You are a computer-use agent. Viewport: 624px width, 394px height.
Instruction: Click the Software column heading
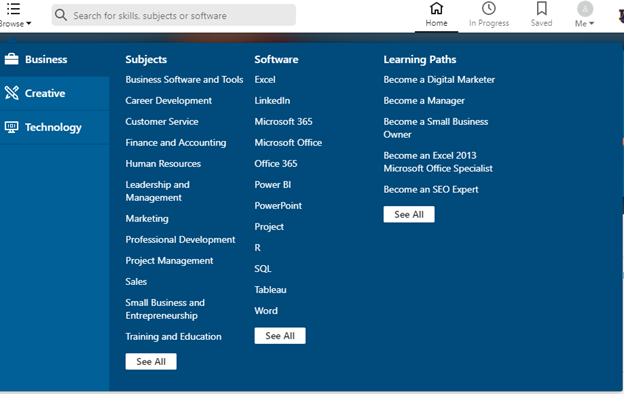276,59
